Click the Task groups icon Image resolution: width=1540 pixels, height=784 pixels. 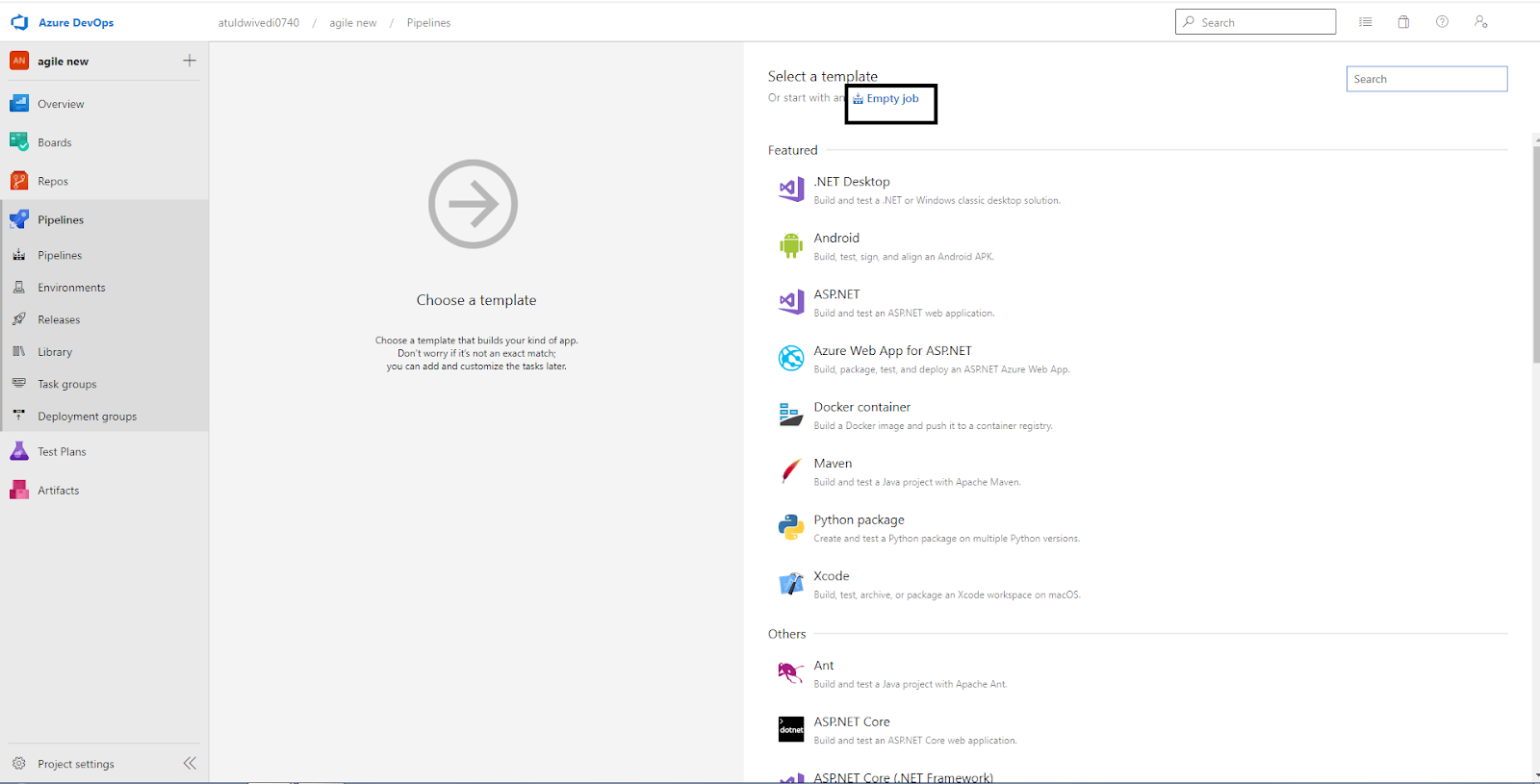click(x=19, y=383)
